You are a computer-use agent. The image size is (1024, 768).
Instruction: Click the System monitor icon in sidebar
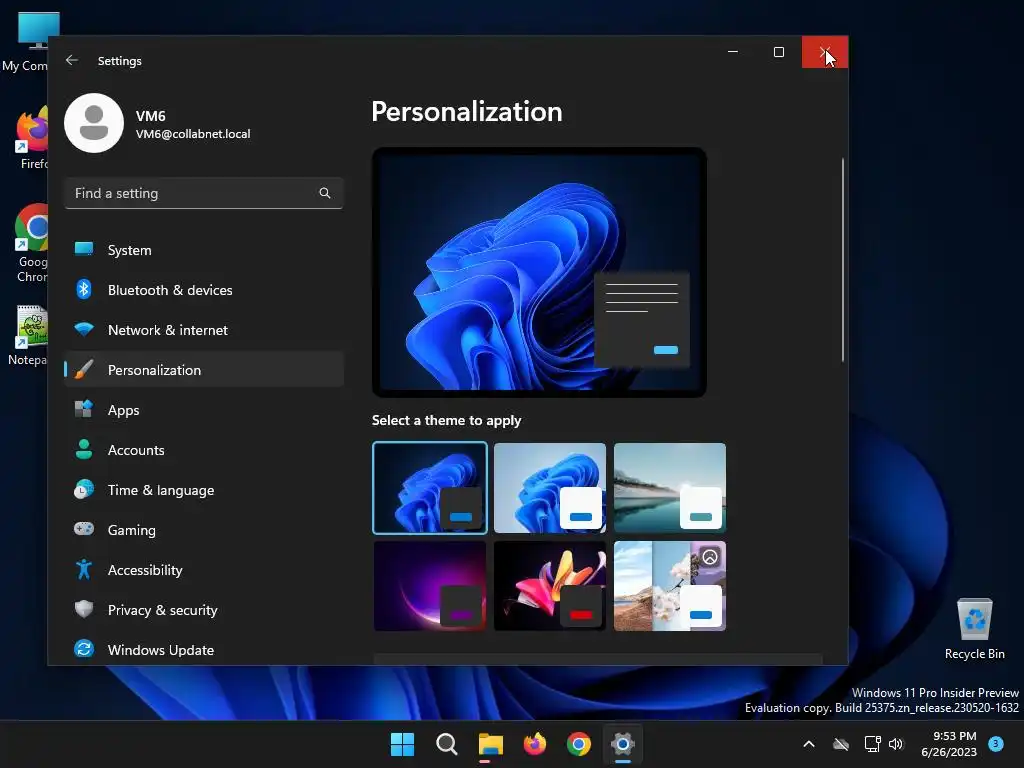click(84, 249)
